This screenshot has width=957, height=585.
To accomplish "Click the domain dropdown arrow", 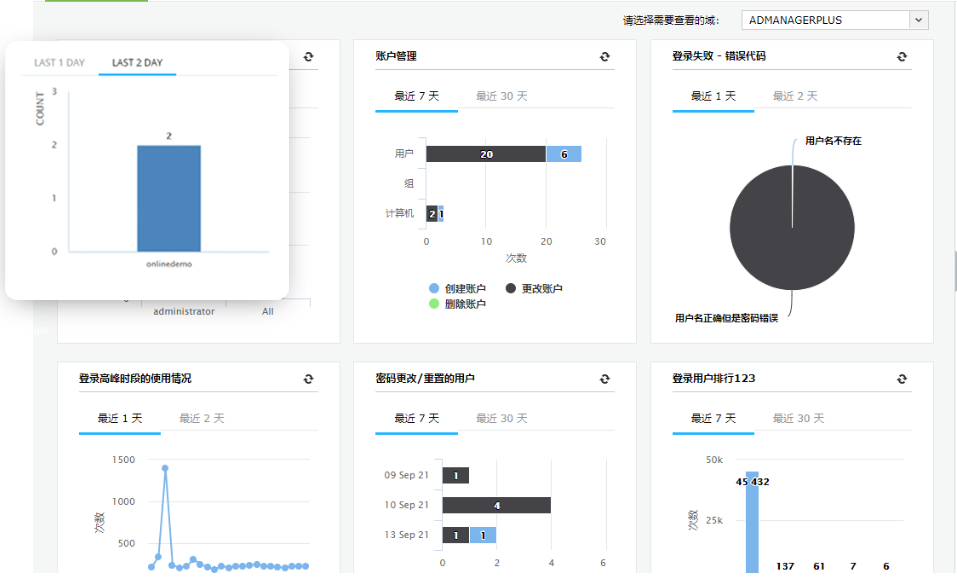I will click(919, 20).
